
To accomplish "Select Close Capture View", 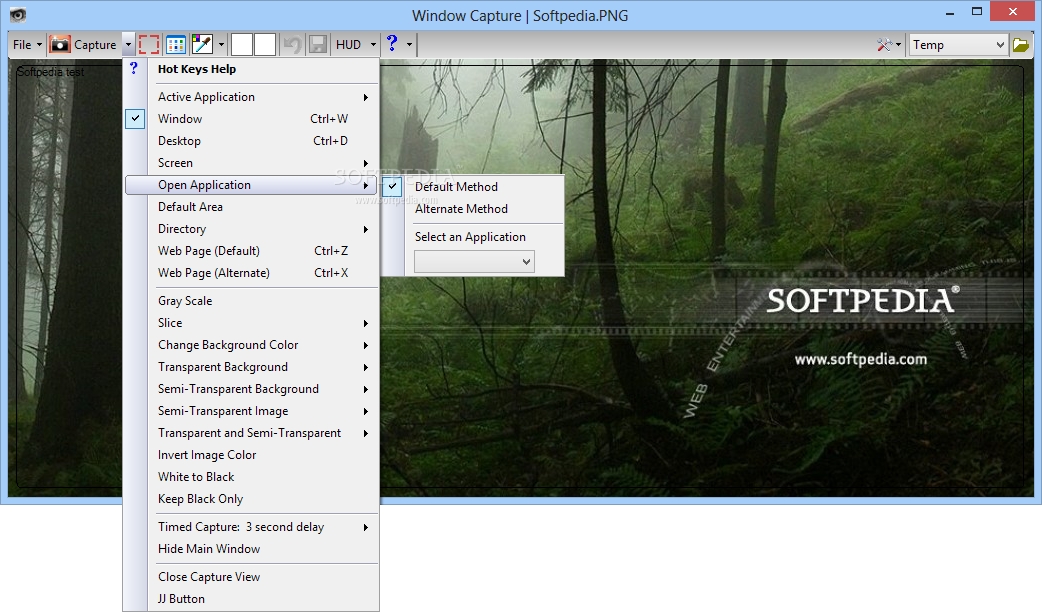I will click(252, 577).
